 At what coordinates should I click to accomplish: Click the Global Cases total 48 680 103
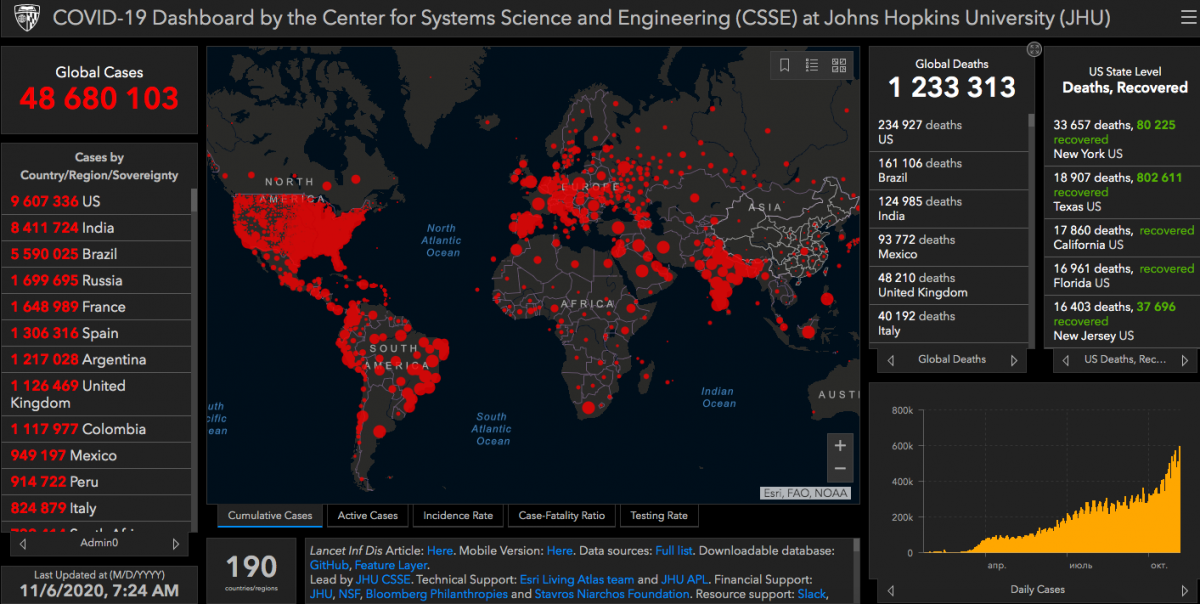[99, 99]
